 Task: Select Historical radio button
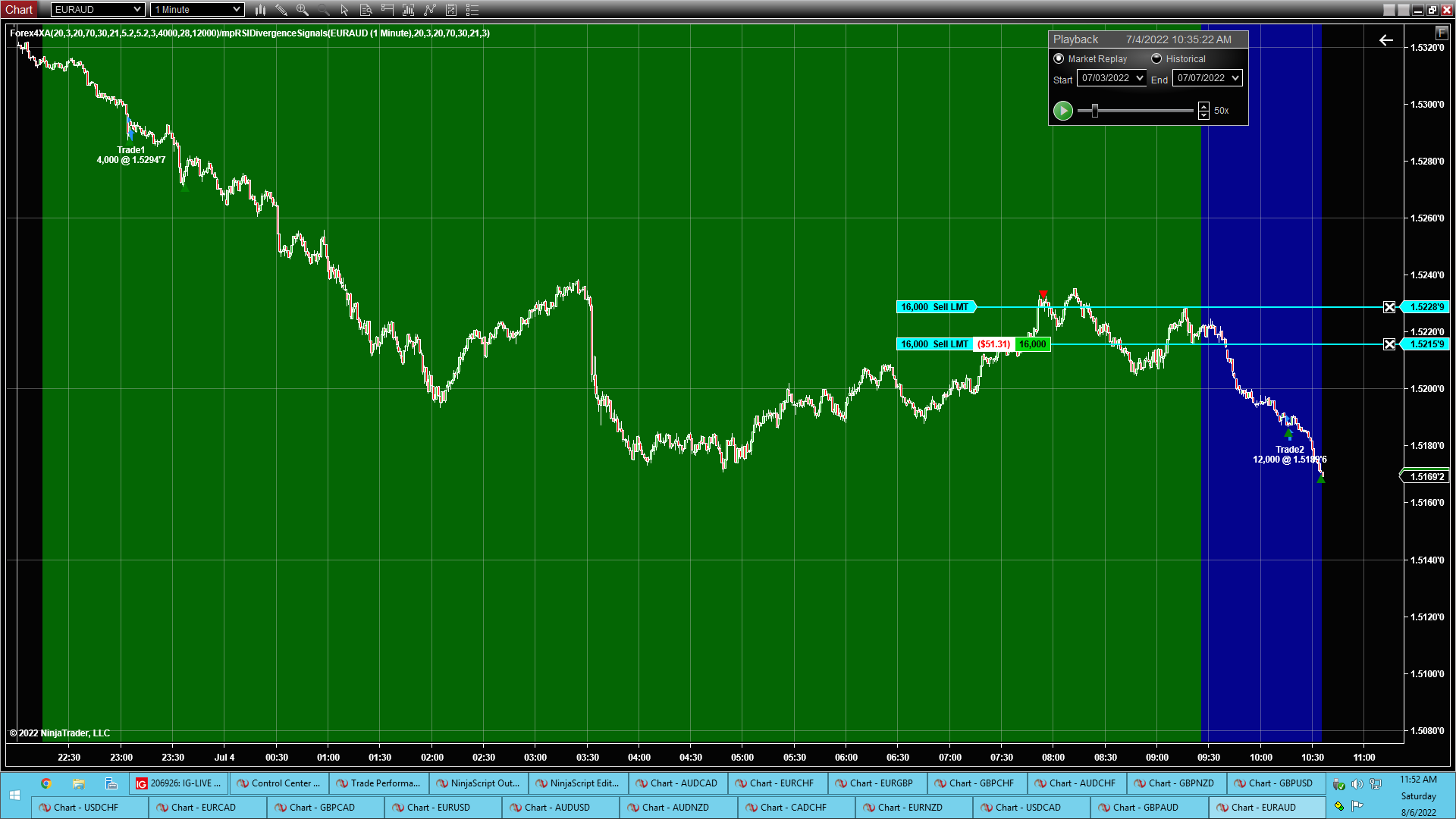pos(1156,58)
